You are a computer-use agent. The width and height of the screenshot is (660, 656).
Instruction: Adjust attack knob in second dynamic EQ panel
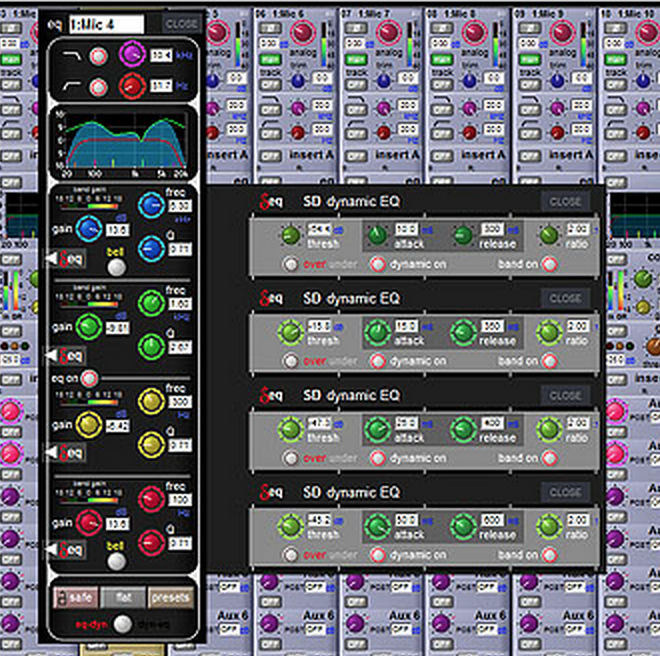pos(378,332)
